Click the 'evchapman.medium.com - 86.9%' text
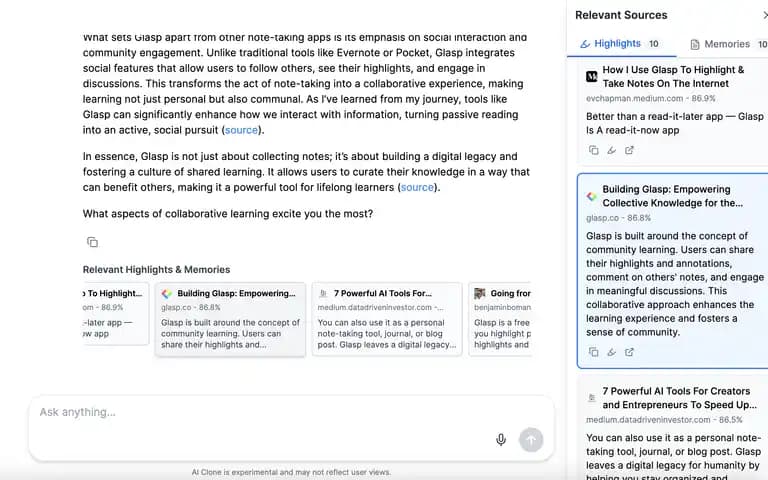Viewport: 768px width, 480px height. click(x=650, y=98)
